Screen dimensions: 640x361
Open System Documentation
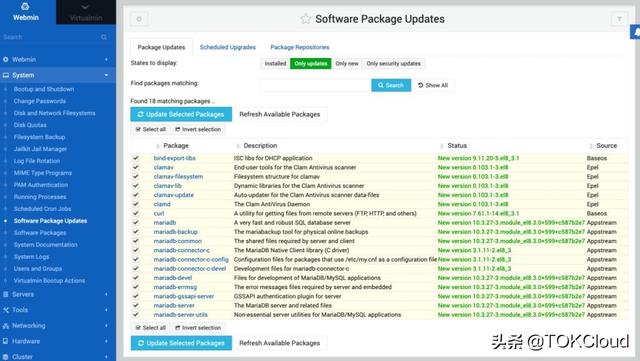click(45, 245)
